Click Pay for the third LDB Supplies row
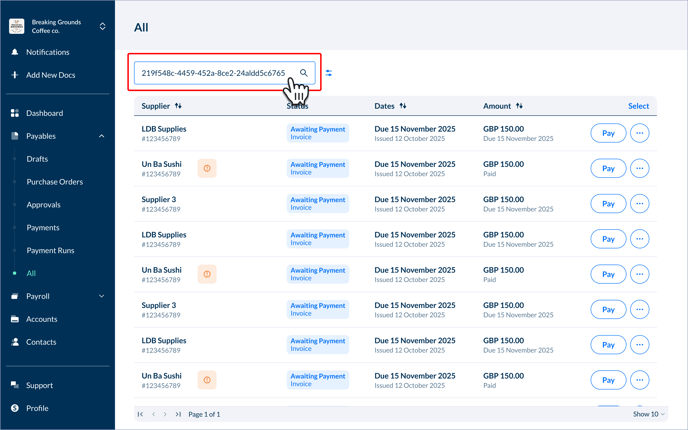 coord(608,345)
